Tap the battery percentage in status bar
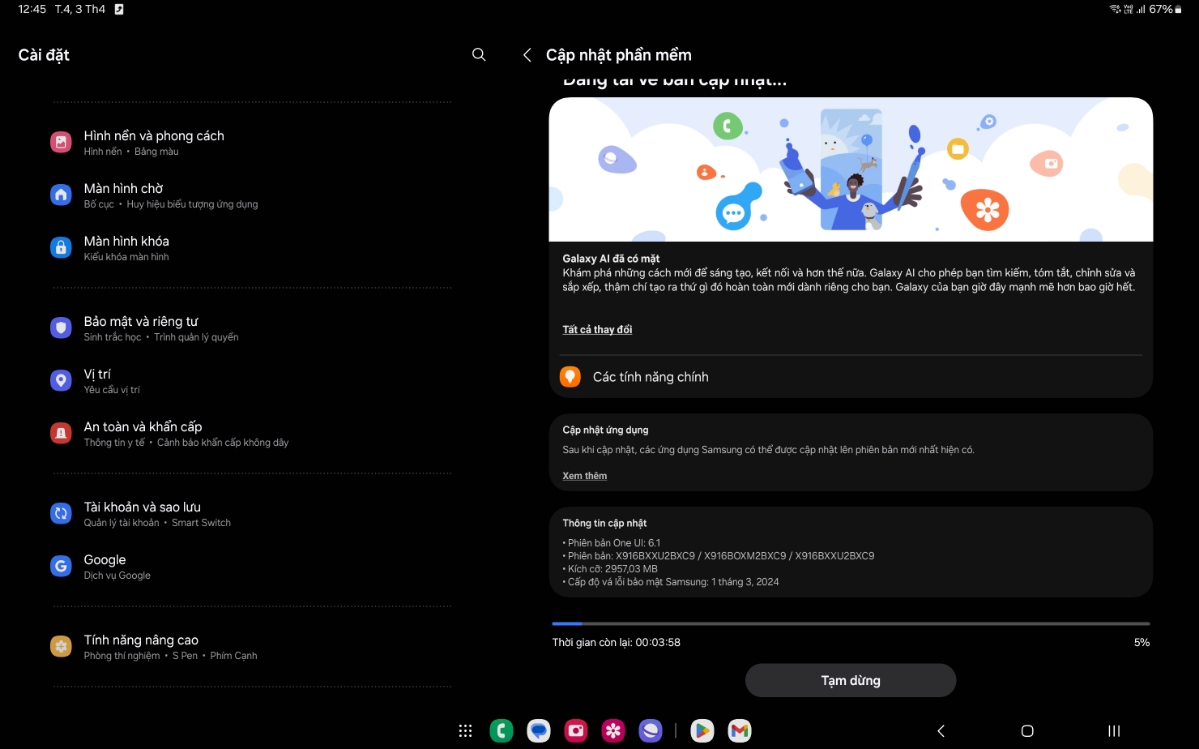1199x749 pixels. (1161, 9)
